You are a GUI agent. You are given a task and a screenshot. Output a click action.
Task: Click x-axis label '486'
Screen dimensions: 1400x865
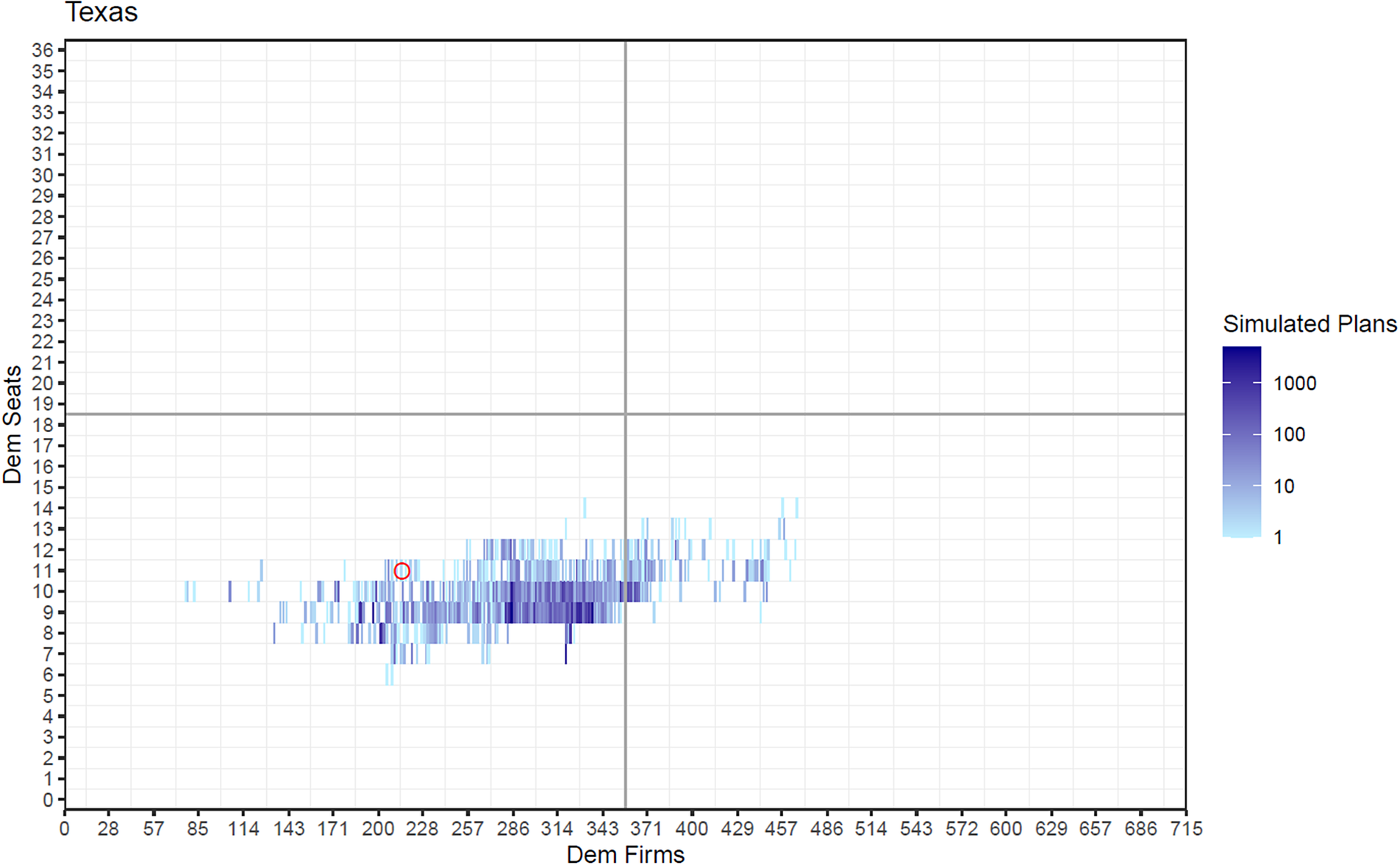(826, 829)
